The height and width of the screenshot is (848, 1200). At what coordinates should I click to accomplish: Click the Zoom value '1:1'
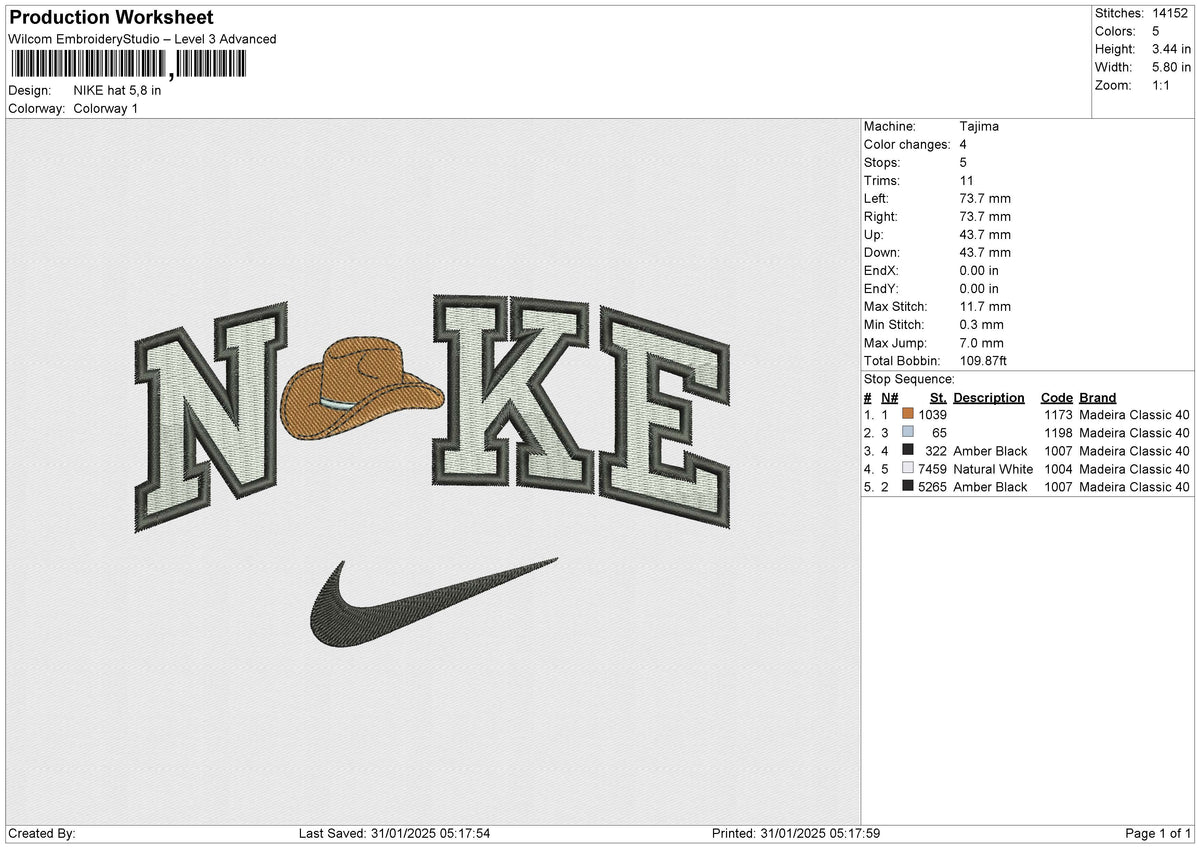tap(1163, 85)
